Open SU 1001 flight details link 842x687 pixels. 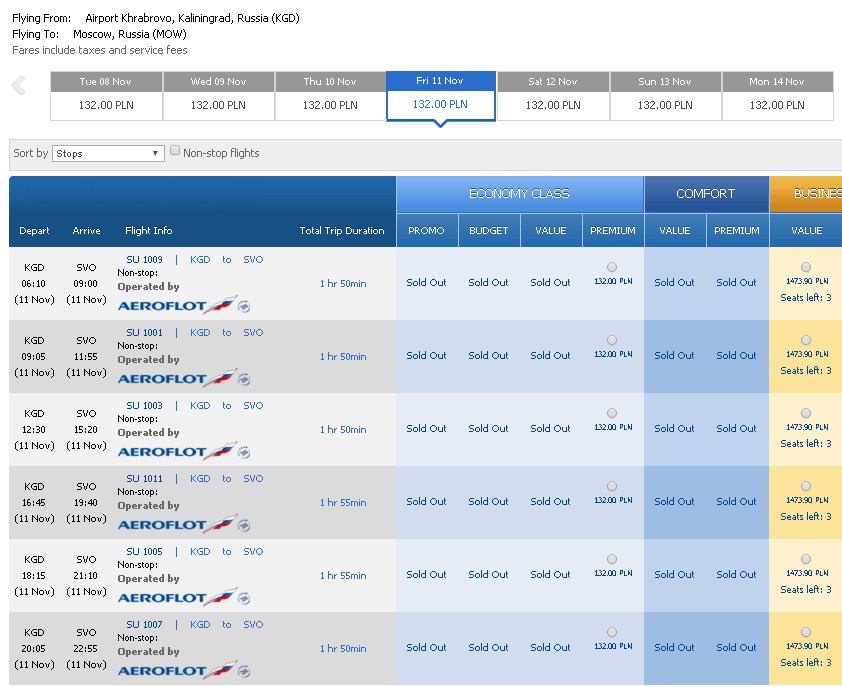click(144, 332)
